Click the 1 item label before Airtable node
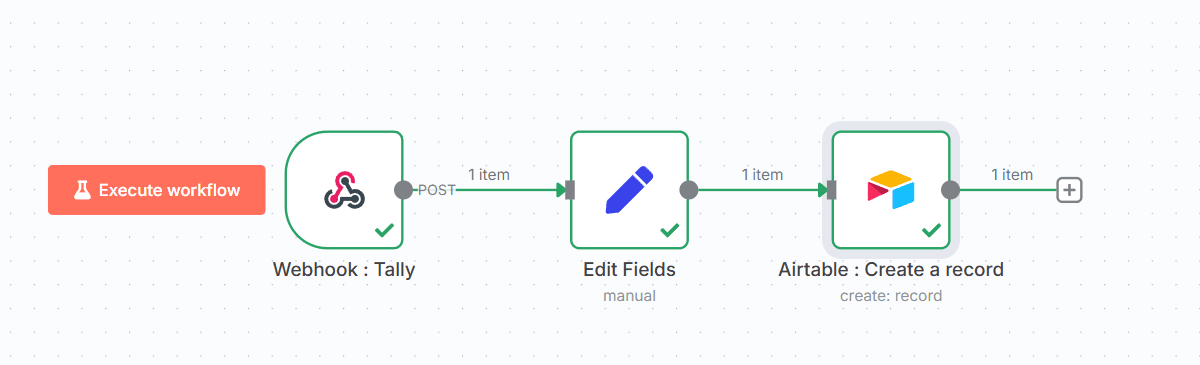 [762, 174]
